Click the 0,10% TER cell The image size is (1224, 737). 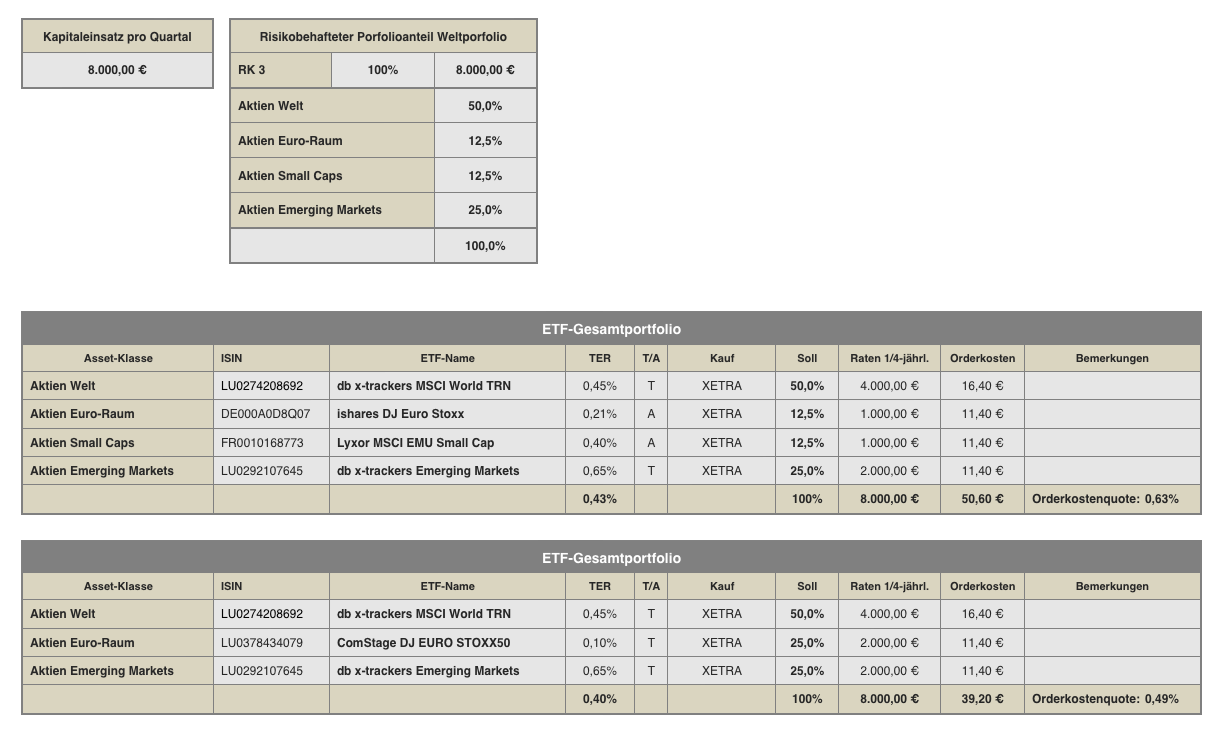click(x=600, y=643)
